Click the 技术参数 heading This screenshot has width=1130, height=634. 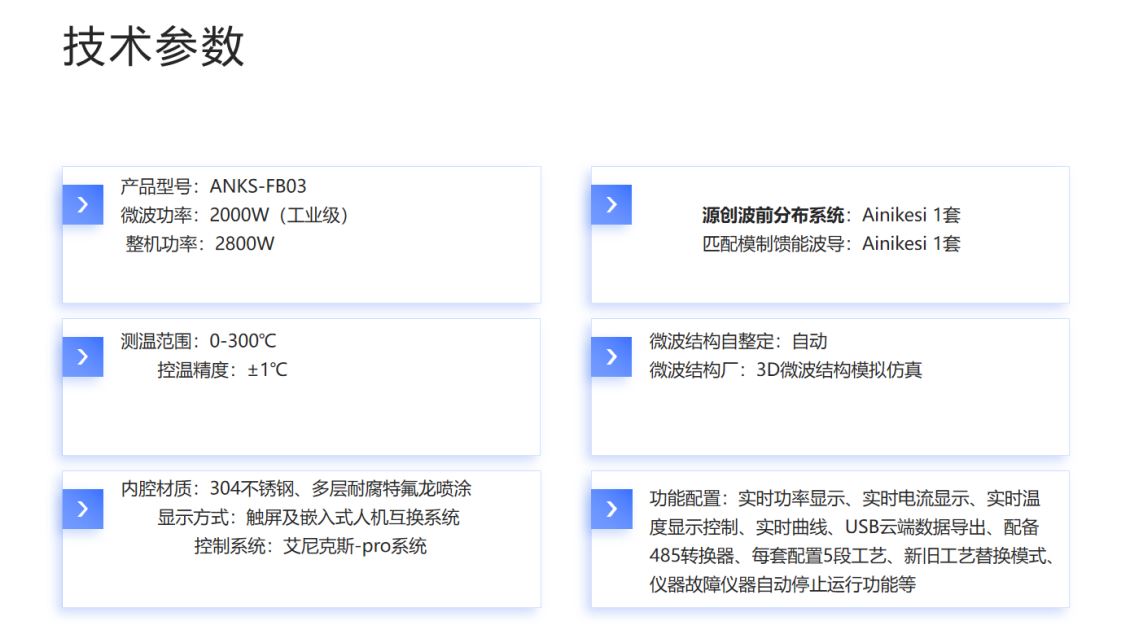click(x=154, y=47)
